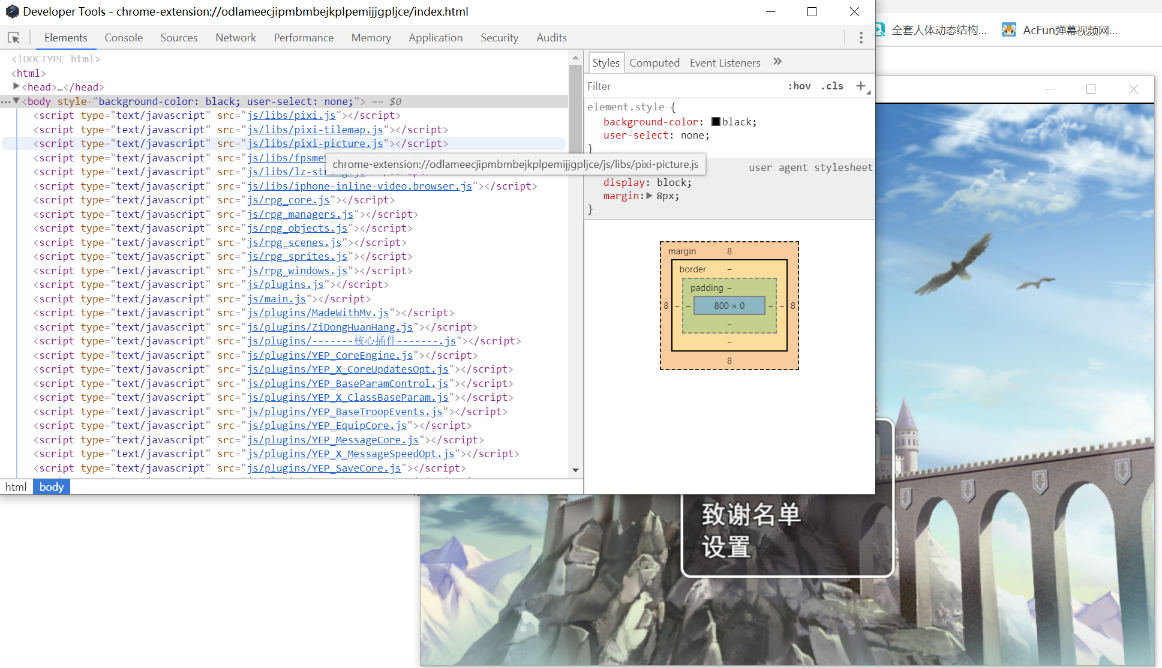Show more style pane tabs via double chevron
The height and width of the screenshot is (668, 1162).
click(x=777, y=62)
